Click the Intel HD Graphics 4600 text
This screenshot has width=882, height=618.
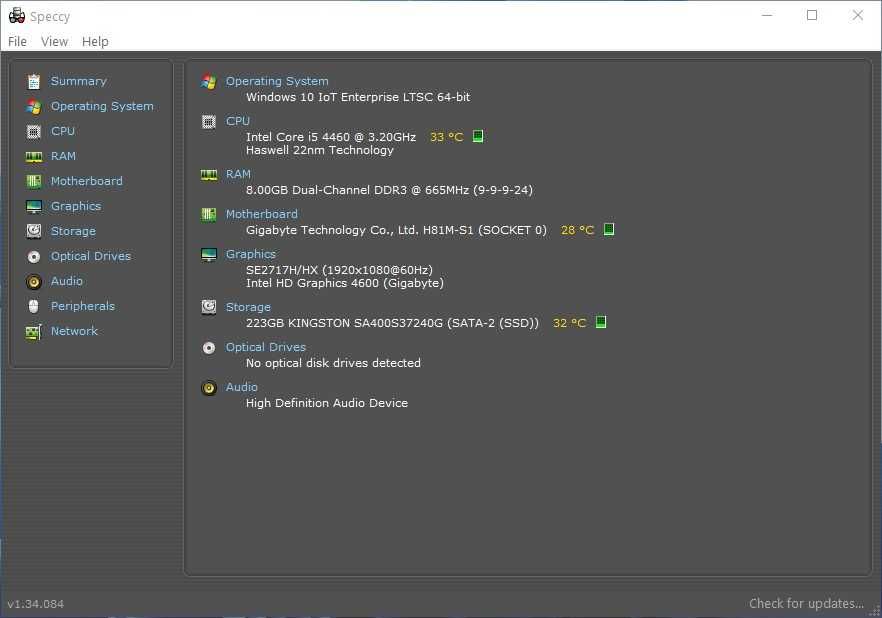coord(345,283)
